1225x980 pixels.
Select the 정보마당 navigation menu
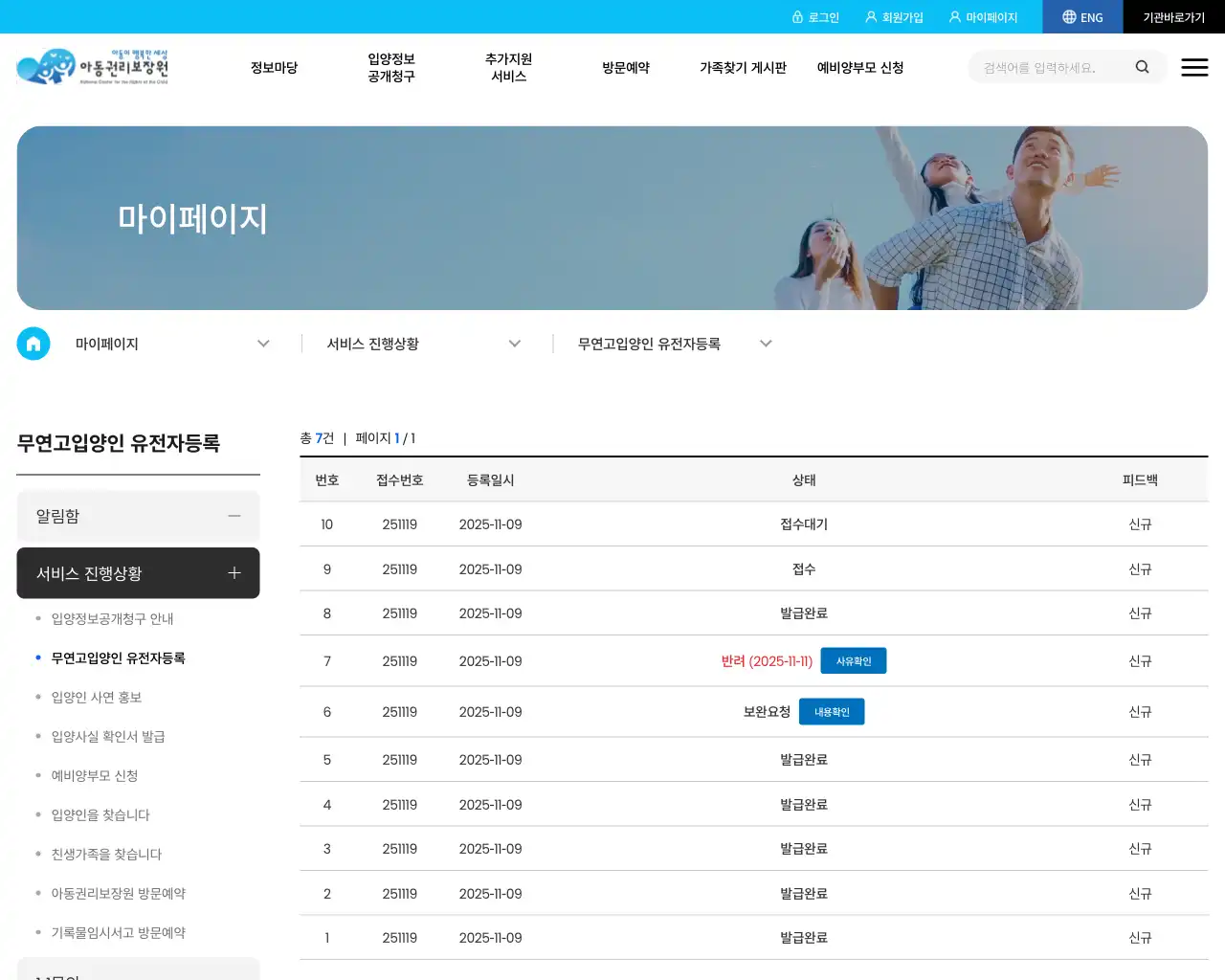coord(274,67)
